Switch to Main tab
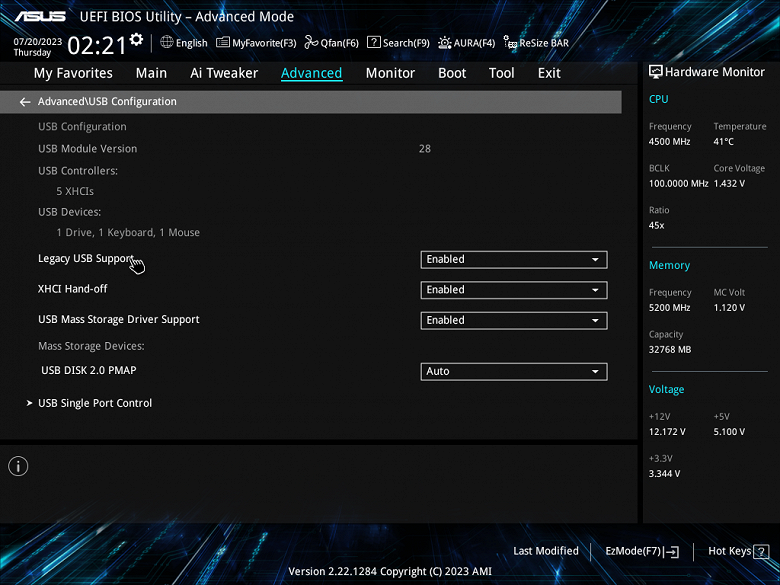 point(151,73)
